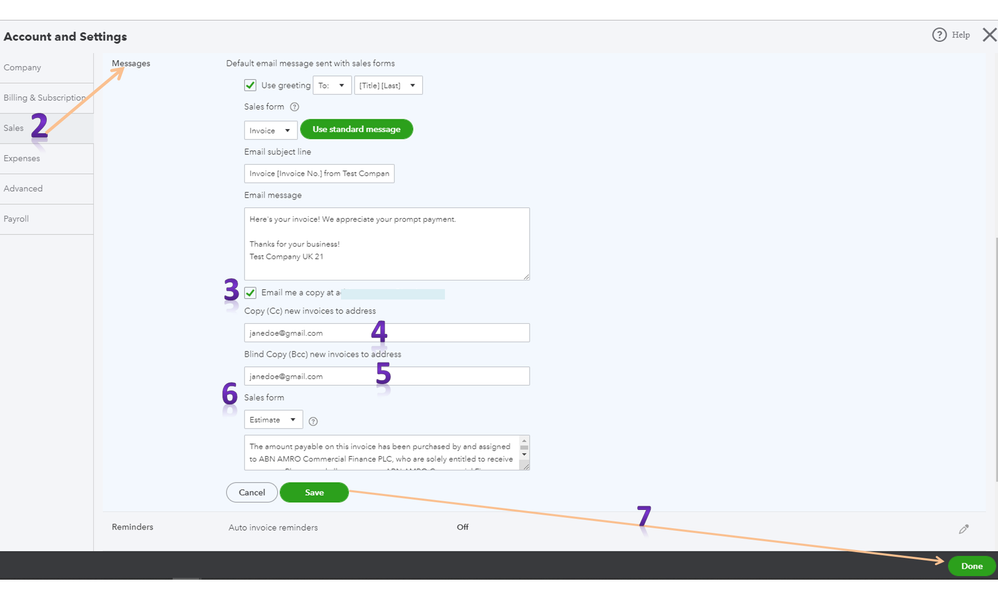Close Account and Settings with the X

click(x=989, y=35)
